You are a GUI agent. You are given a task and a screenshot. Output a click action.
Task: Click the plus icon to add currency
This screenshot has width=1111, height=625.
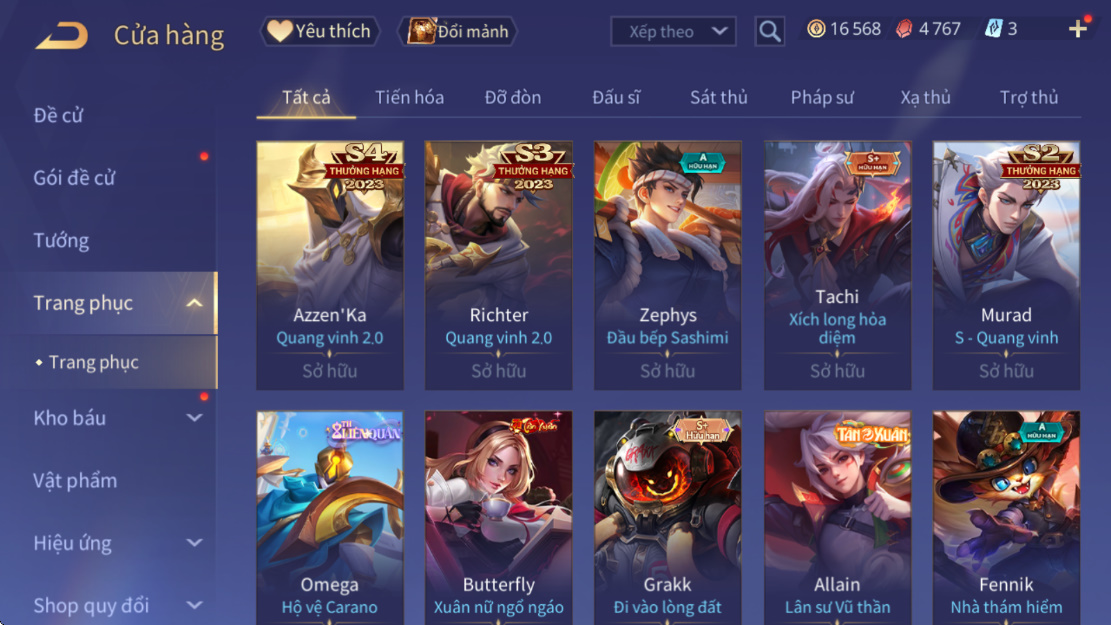coord(1078,29)
